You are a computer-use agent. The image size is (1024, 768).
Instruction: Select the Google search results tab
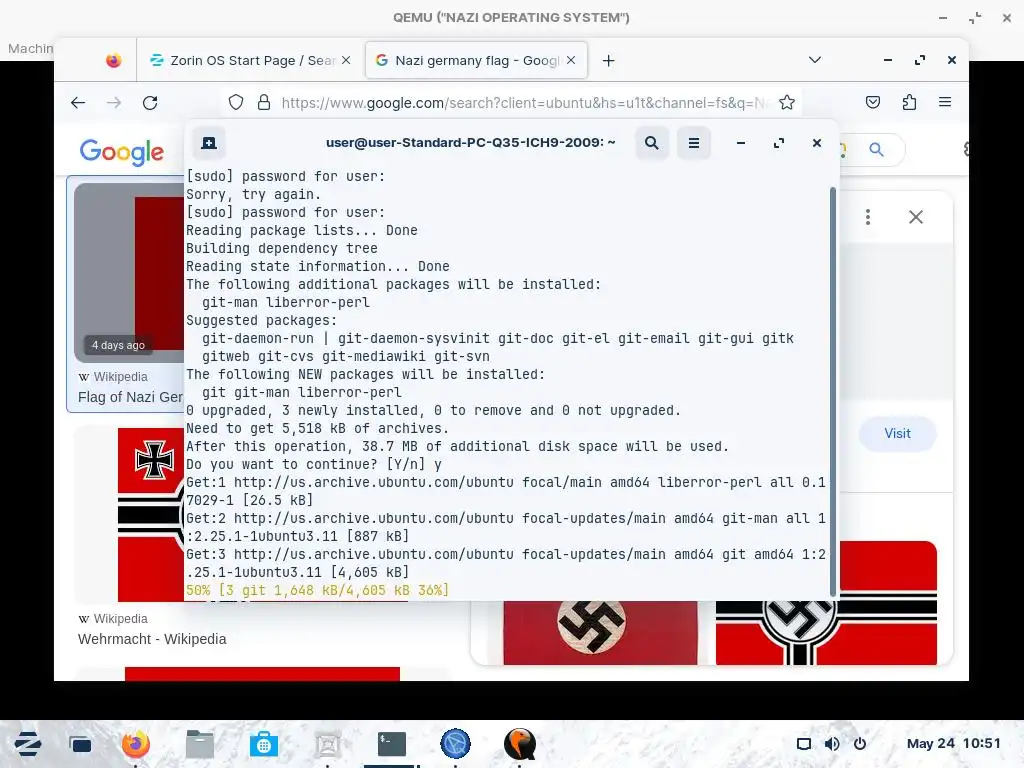pos(476,60)
